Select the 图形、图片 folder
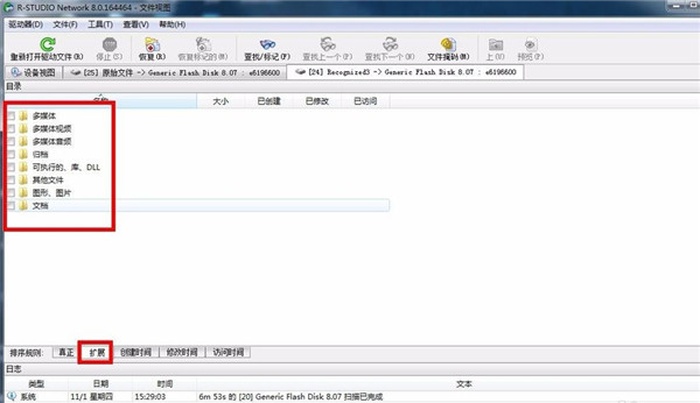The width and height of the screenshot is (700, 403). [x=52, y=193]
